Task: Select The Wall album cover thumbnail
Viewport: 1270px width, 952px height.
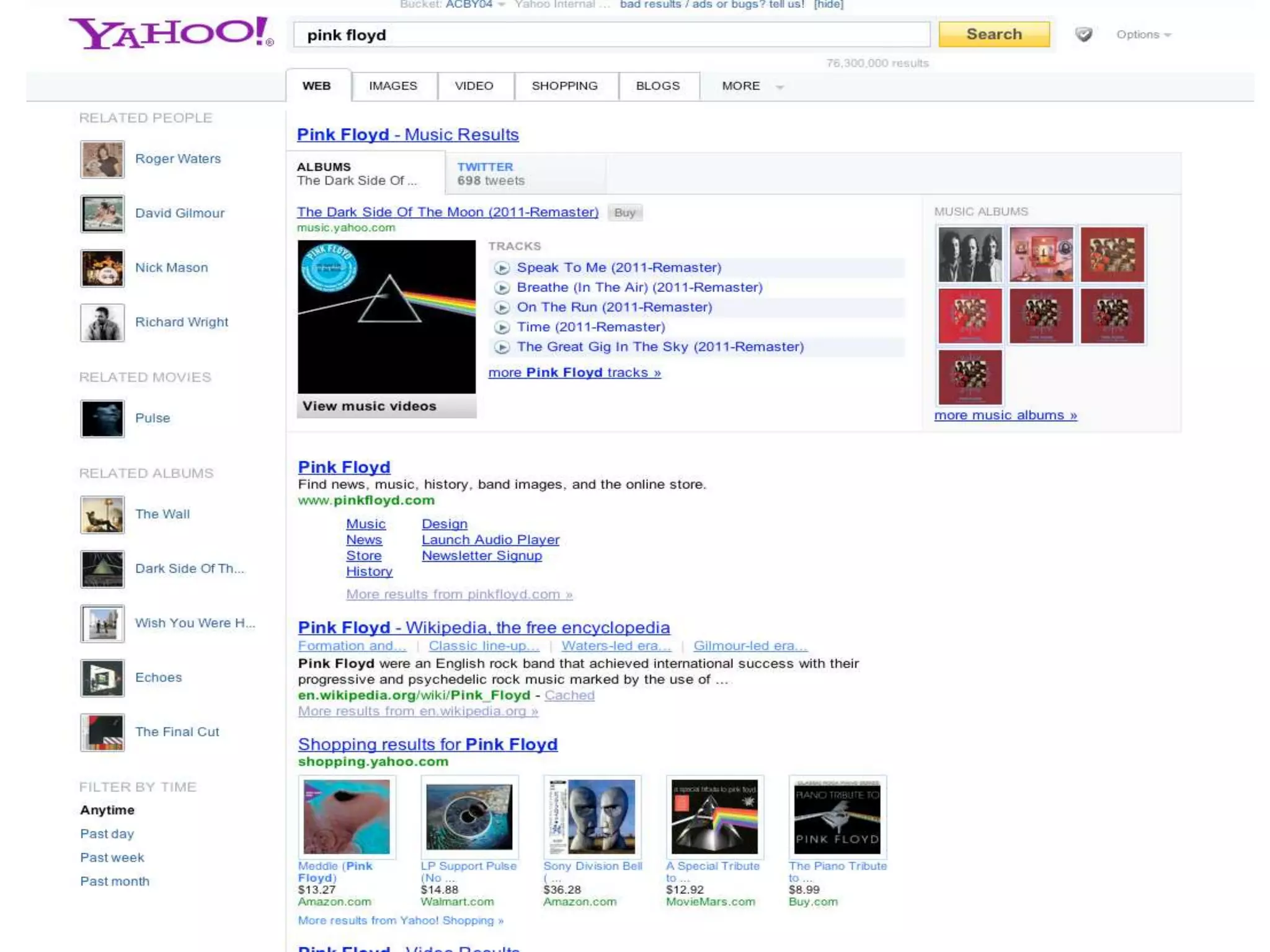Action: (x=102, y=514)
